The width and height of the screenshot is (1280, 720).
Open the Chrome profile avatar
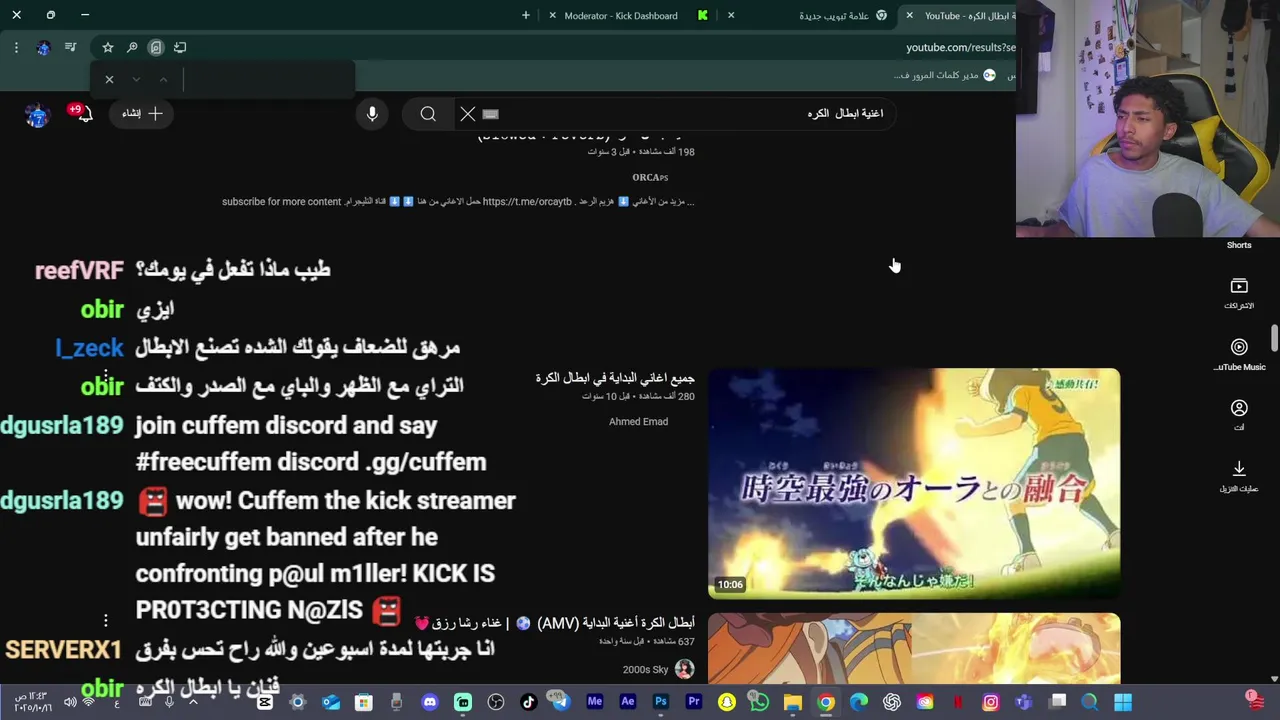pyautogui.click(x=43, y=47)
